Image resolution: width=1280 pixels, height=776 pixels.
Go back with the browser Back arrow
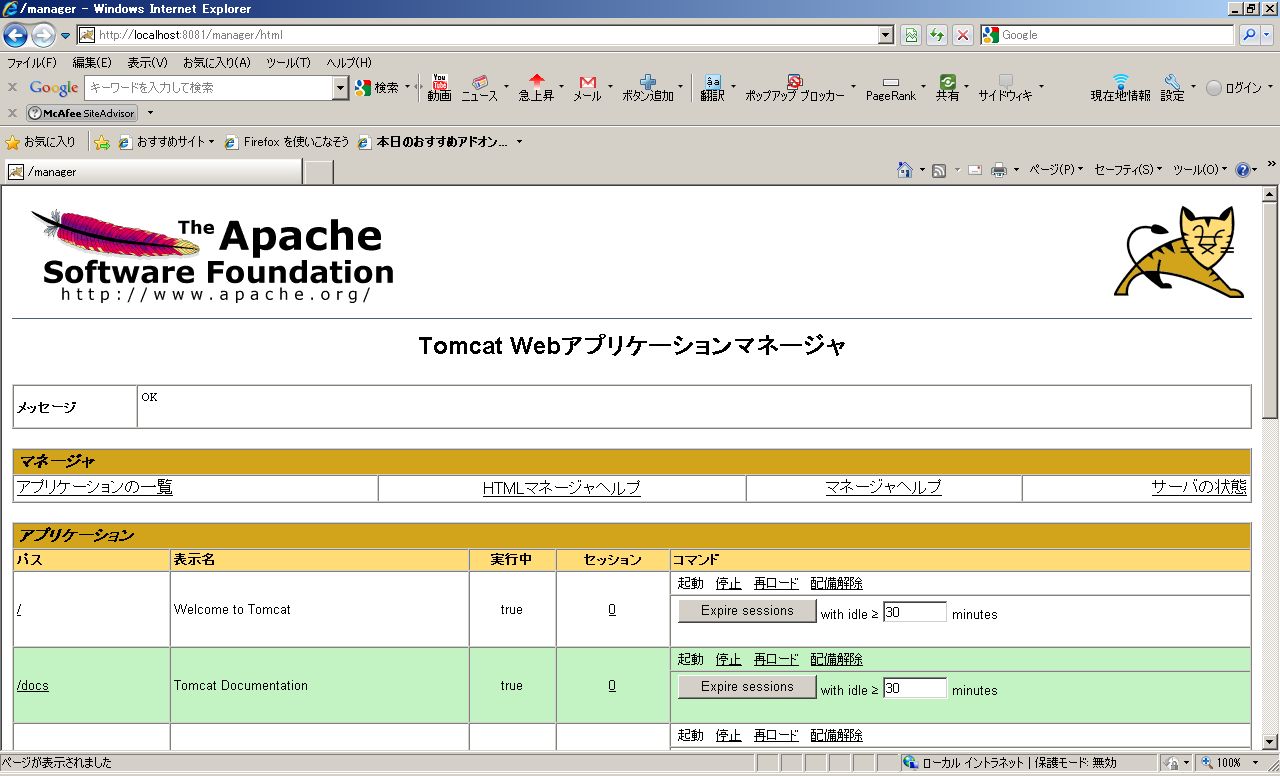click(15, 35)
